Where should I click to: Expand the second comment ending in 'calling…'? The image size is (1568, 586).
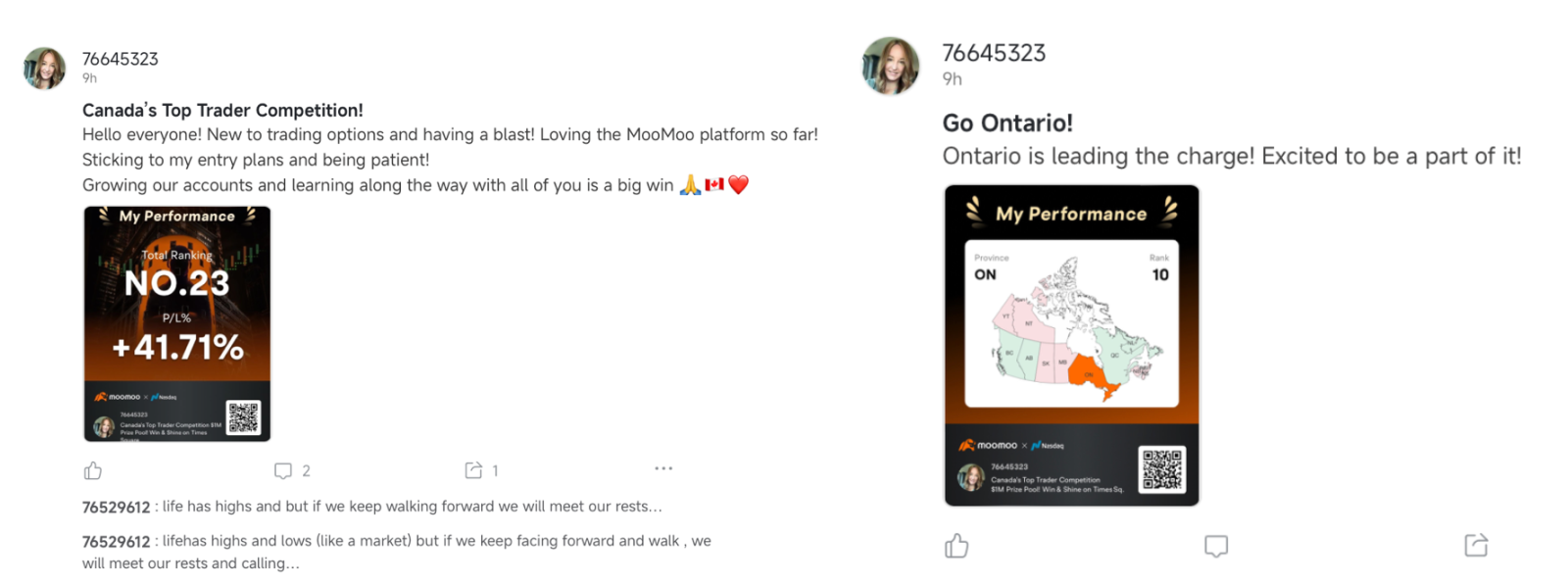click(x=397, y=552)
